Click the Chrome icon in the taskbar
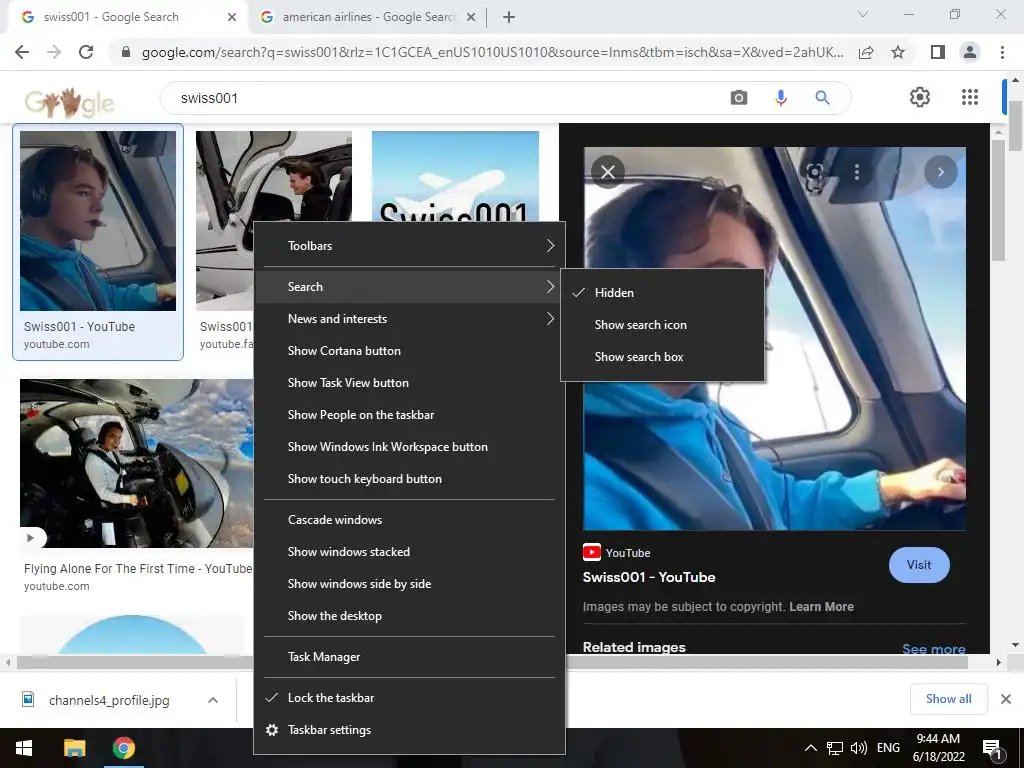The image size is (1024, 768). click(123, 748)
